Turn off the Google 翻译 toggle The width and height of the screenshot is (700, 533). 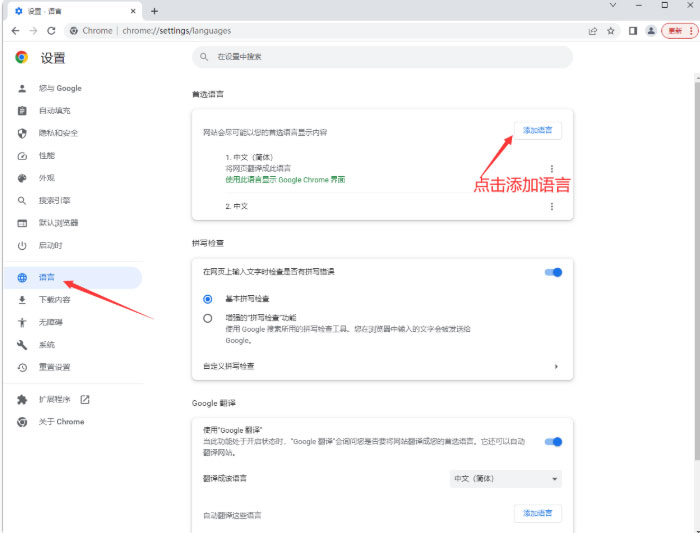tap(553, 441)
